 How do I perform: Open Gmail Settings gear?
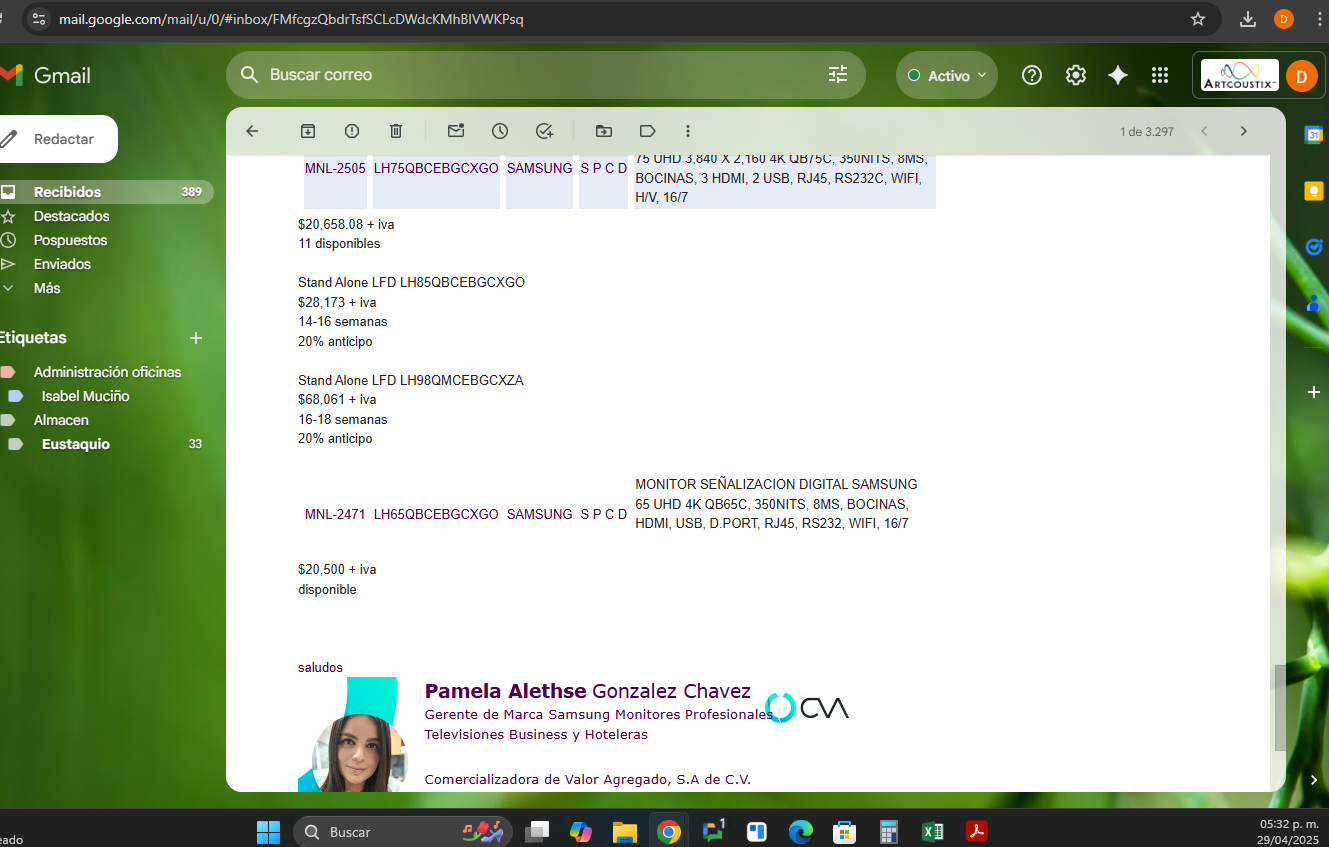click(x=1076, y=75)
